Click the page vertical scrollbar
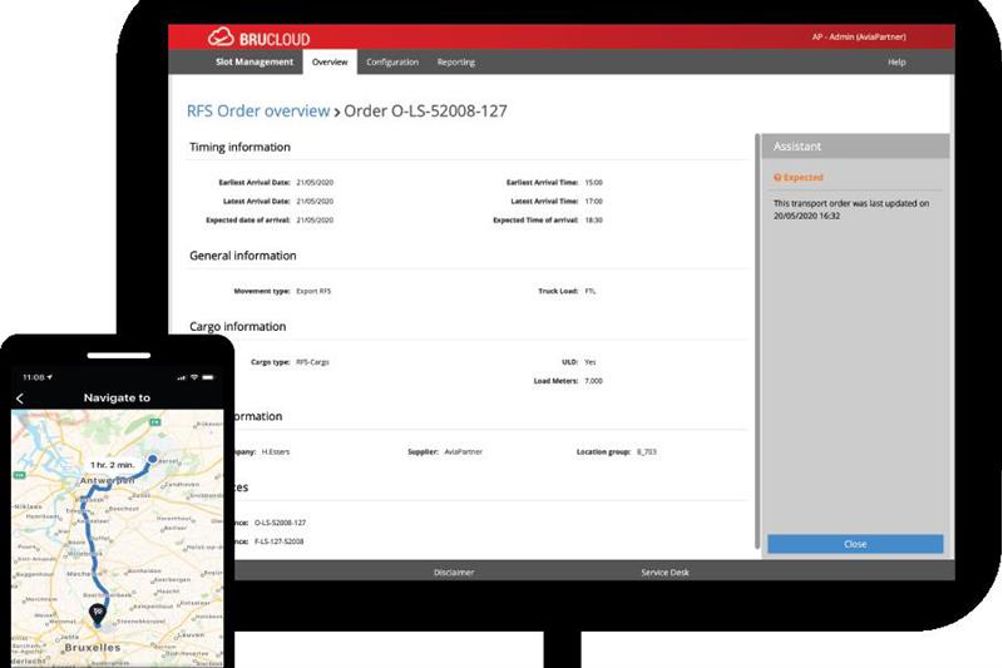Viewport: 1002px width, 668px height. point(757,342)
